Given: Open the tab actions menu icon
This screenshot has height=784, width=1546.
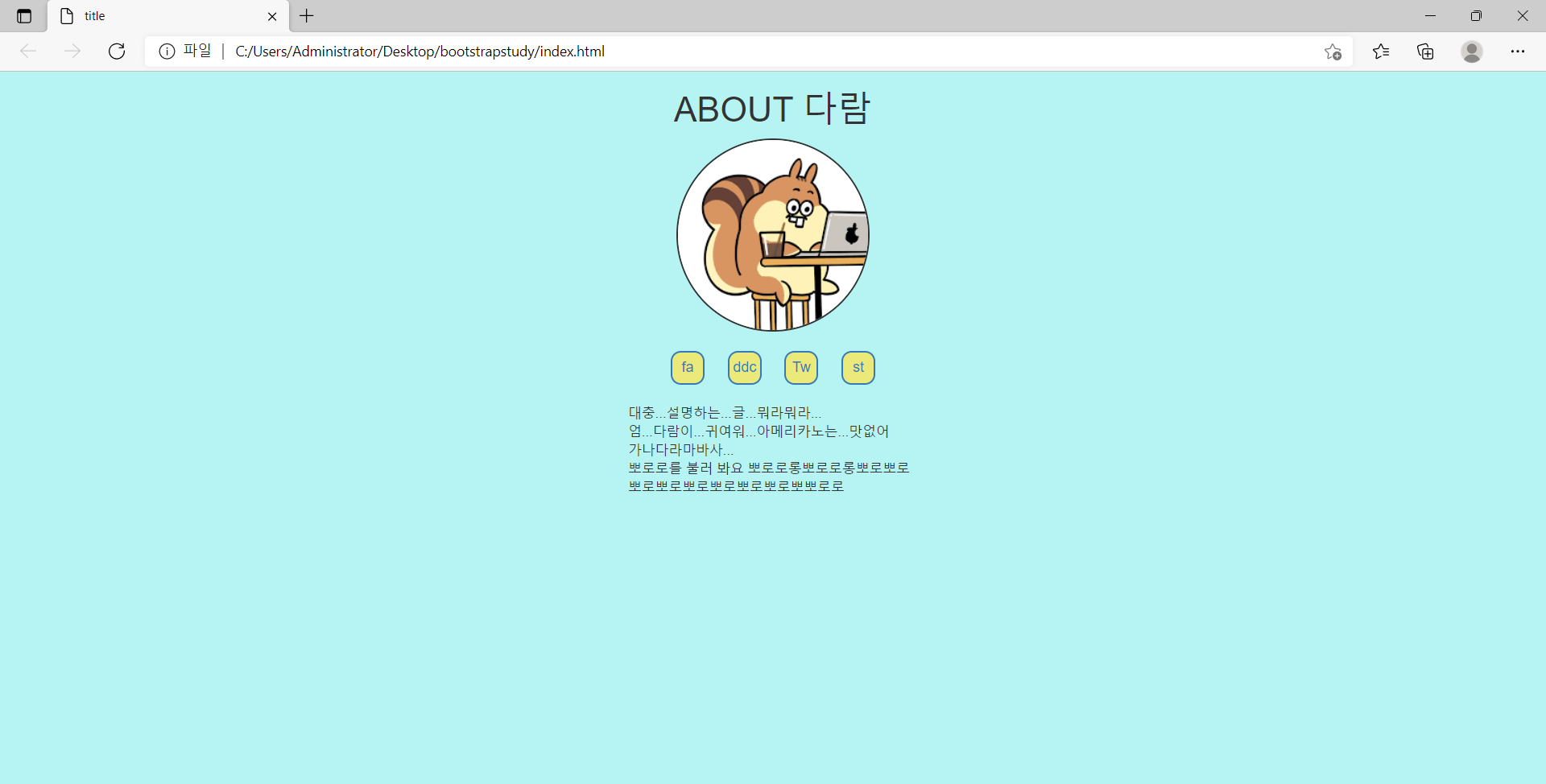Looking at the screenshot, I should pyautogui.click(x=24, y=16).
